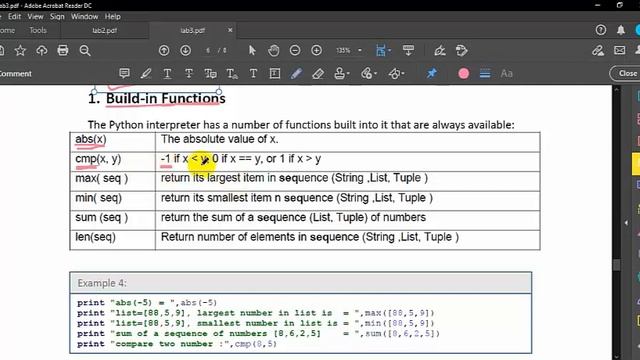The width and height of the screenshot is (640, 360).
Task: Select the arrow selection tool
Action: (252, 51)
